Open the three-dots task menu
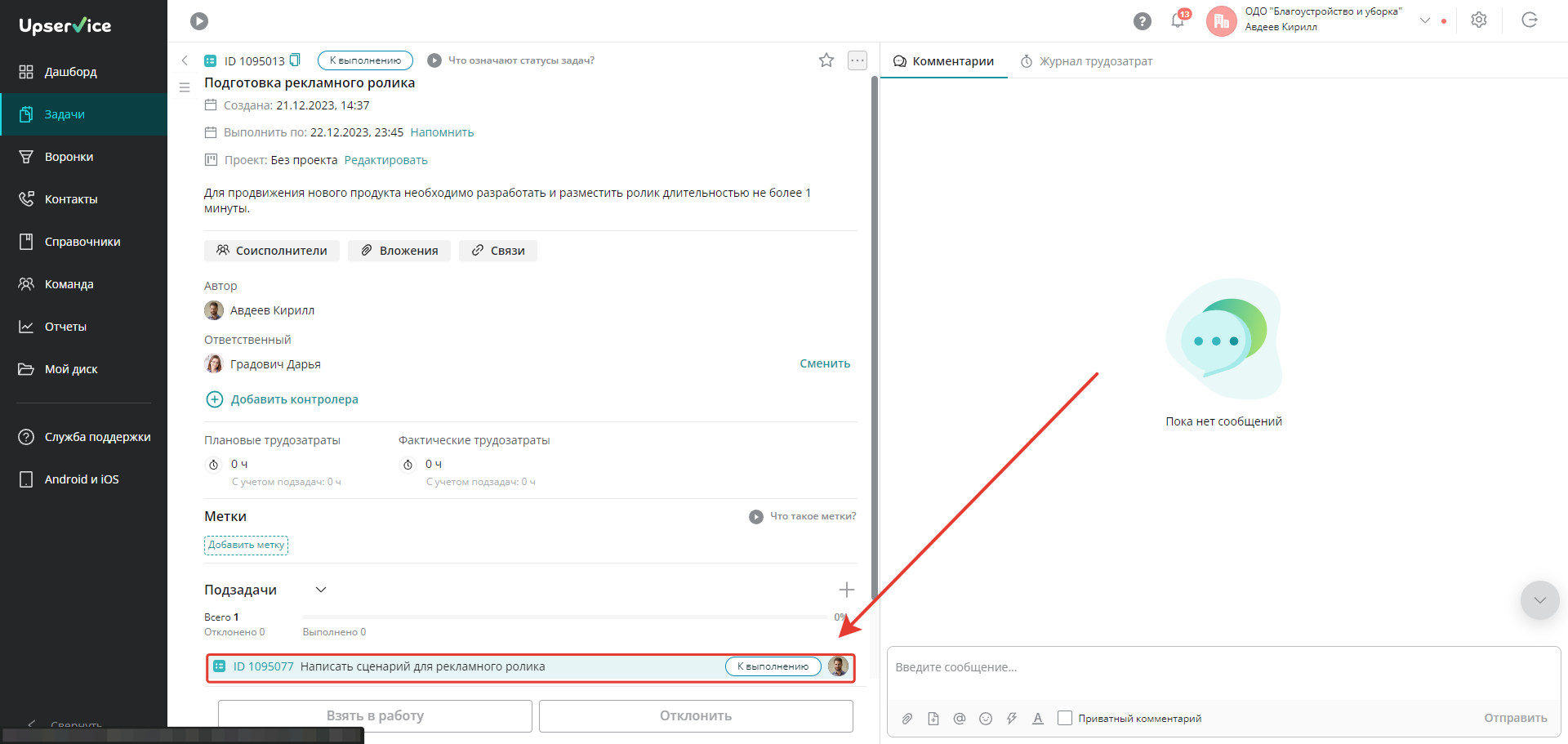 tap(857, 60)
